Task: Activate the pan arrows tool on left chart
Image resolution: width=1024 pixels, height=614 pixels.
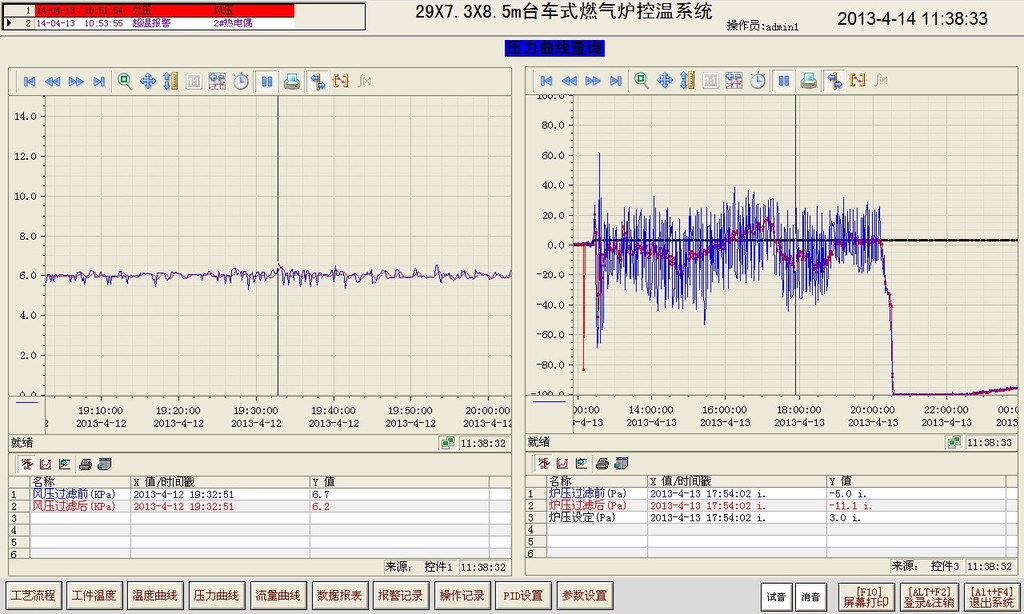Action: pos(148,81)
